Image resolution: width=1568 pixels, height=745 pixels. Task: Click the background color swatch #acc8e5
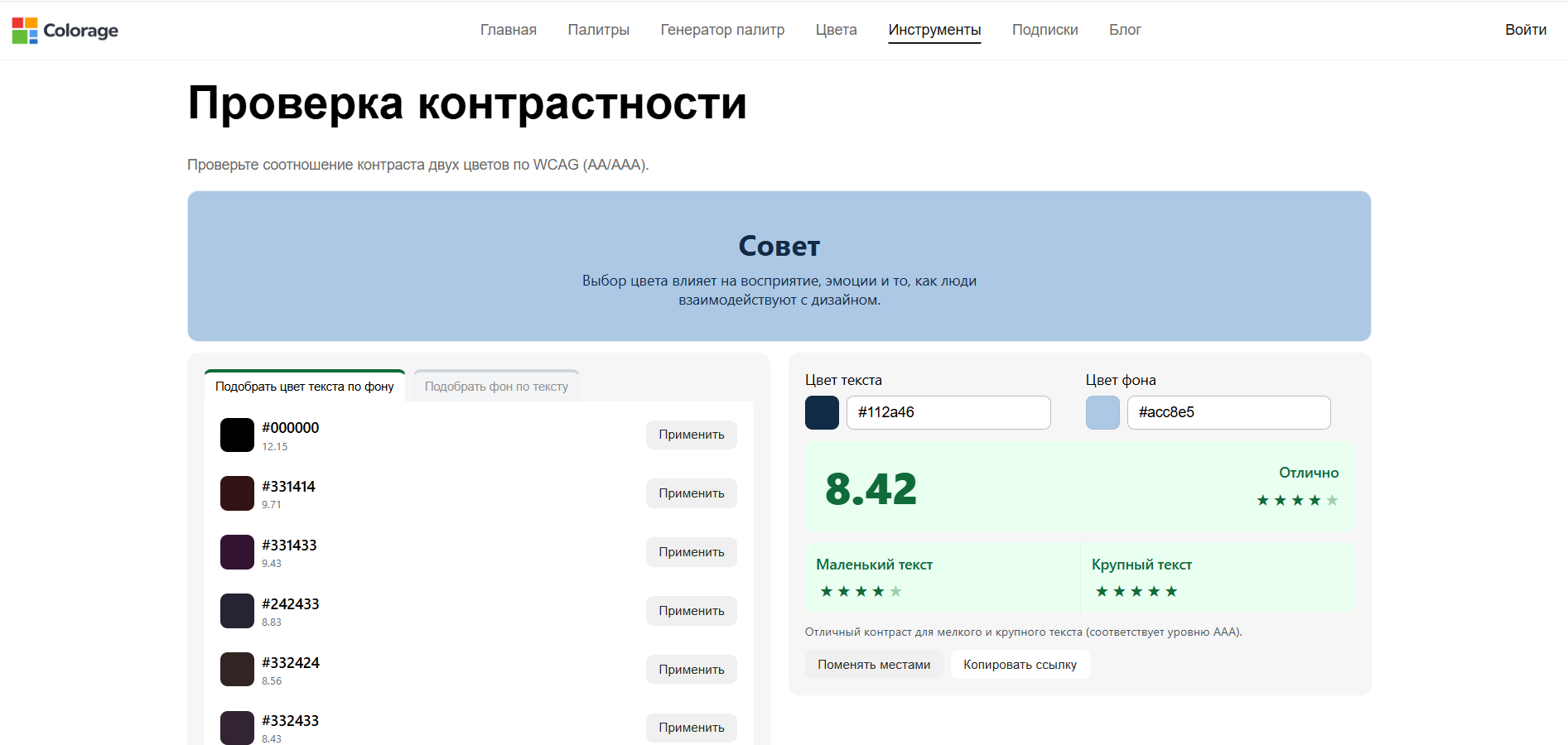tap(1102, 413)
